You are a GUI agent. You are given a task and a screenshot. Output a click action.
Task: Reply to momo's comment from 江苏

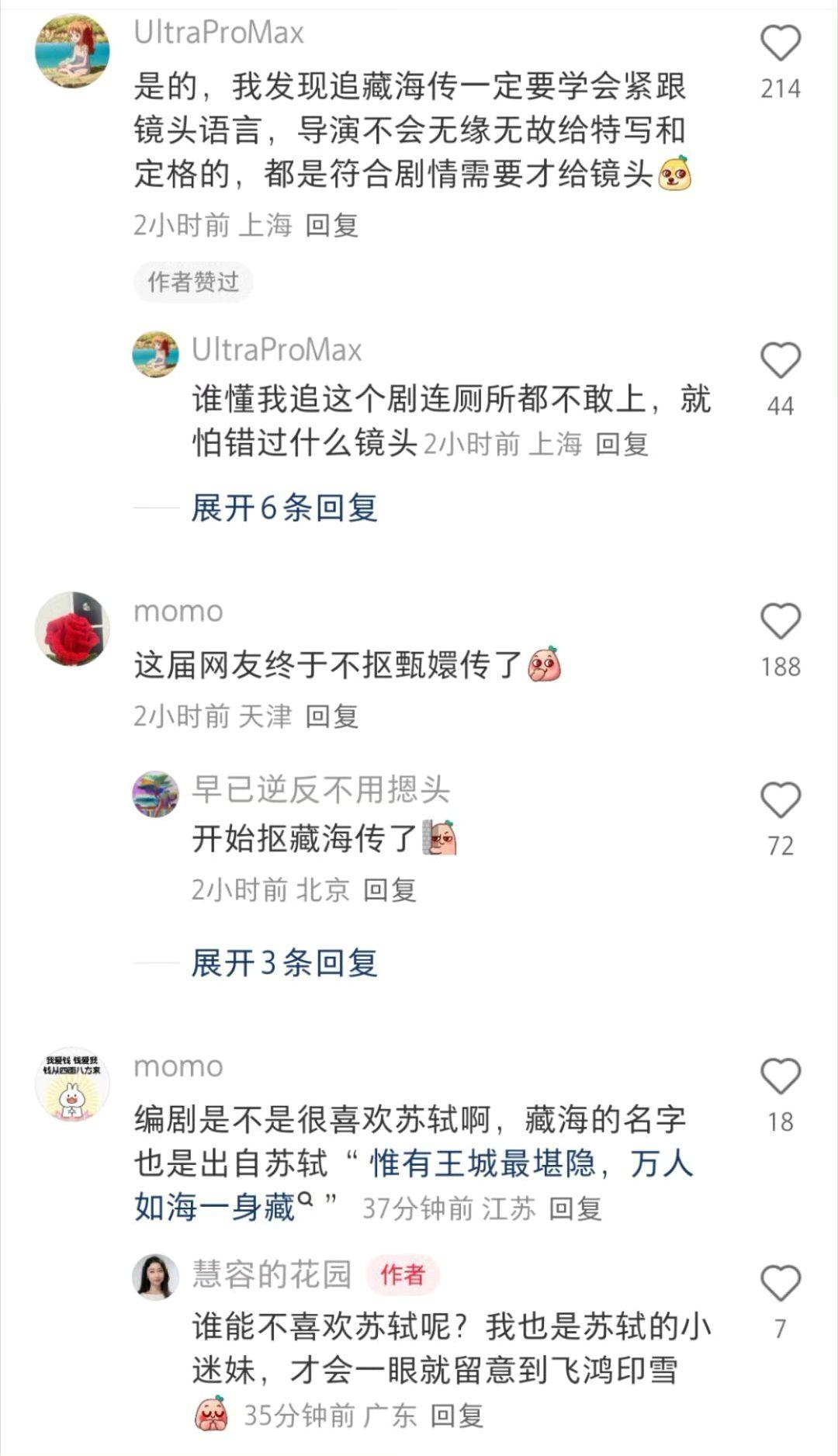coord(575,1208)
